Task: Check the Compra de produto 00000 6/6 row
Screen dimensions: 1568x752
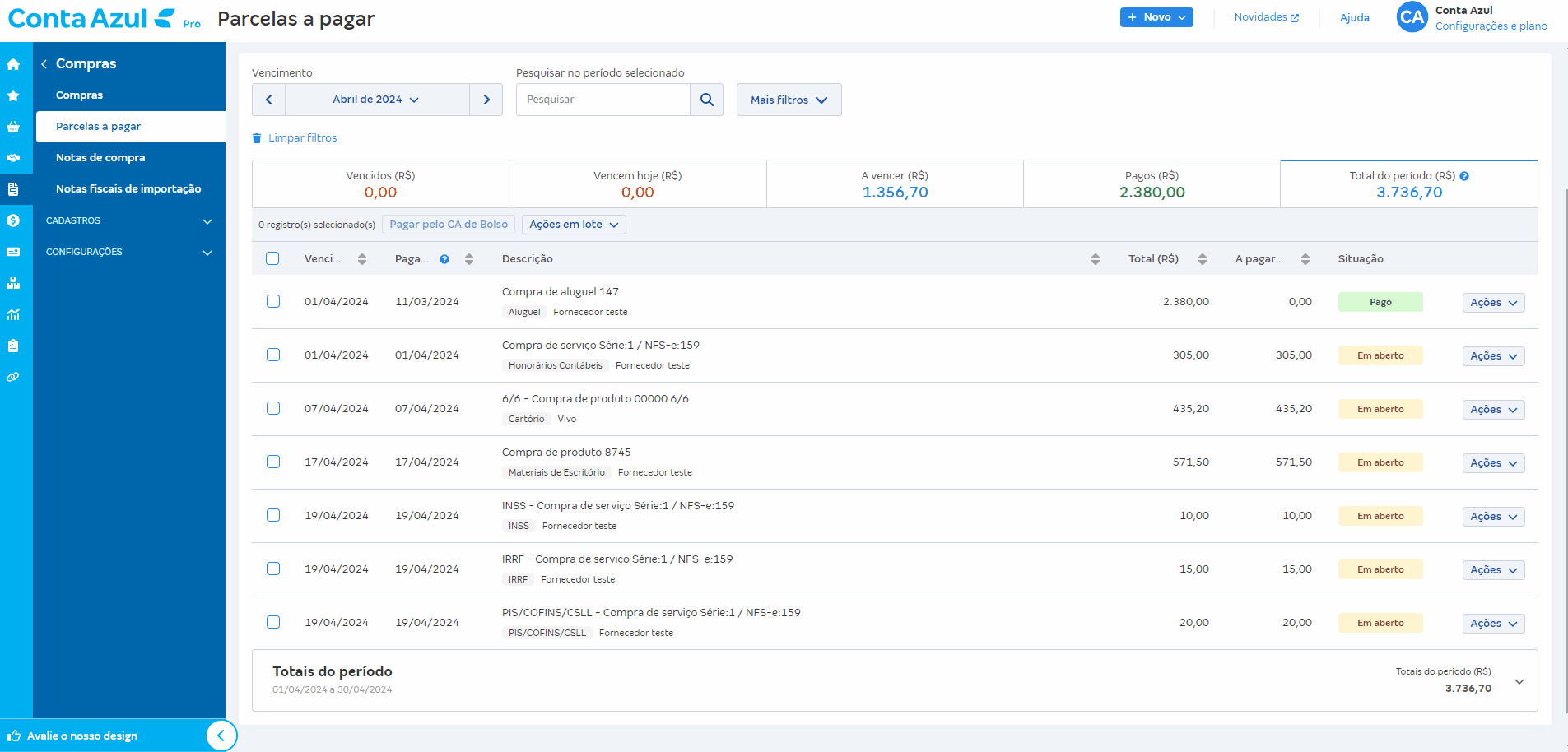Action: 272,408
